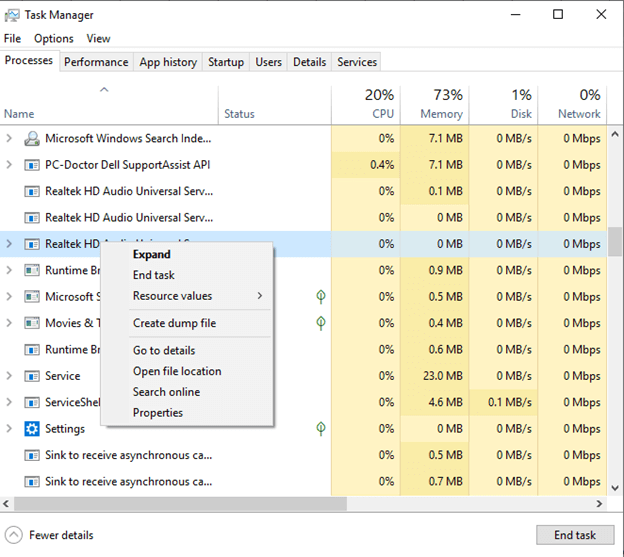Image resolution: width=624 pixels, height=557 pixels.
Task: Select Open file location in the context menu
Action: click(187, 372)
